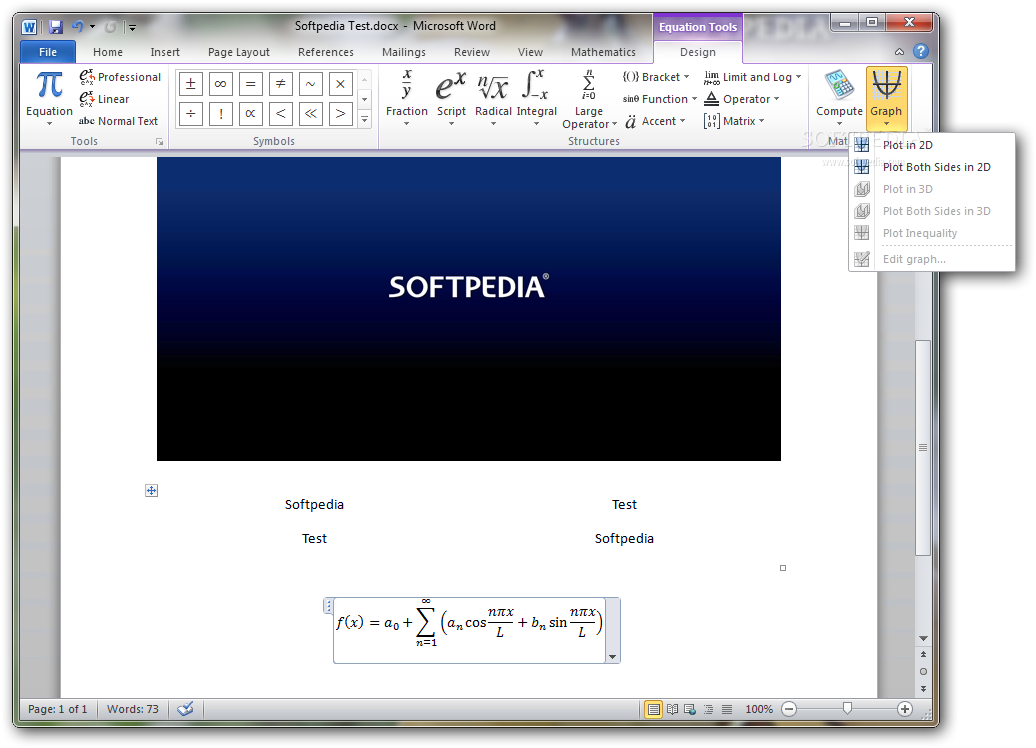
Task: Click the Page 1 of 1 indicator
Action: tap(57, 709)
